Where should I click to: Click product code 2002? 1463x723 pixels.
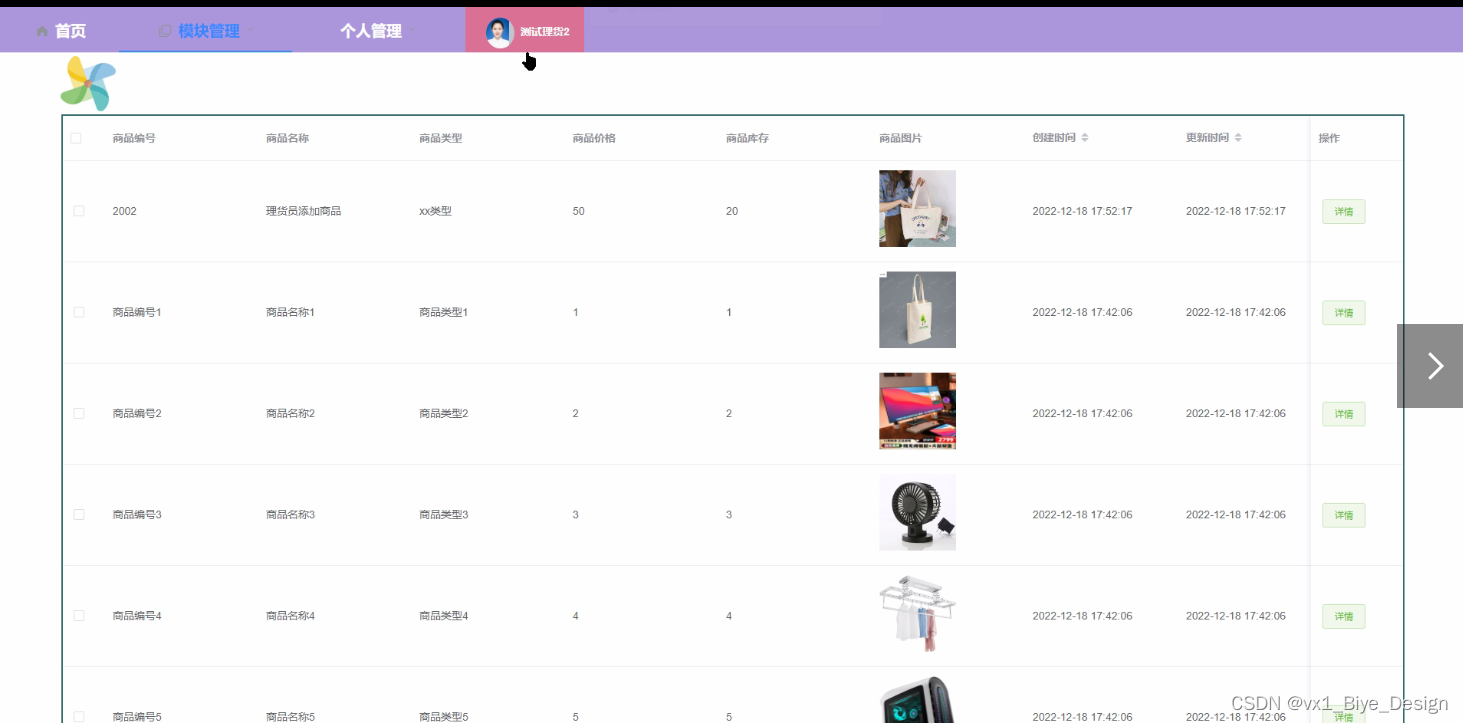(124, 211)
